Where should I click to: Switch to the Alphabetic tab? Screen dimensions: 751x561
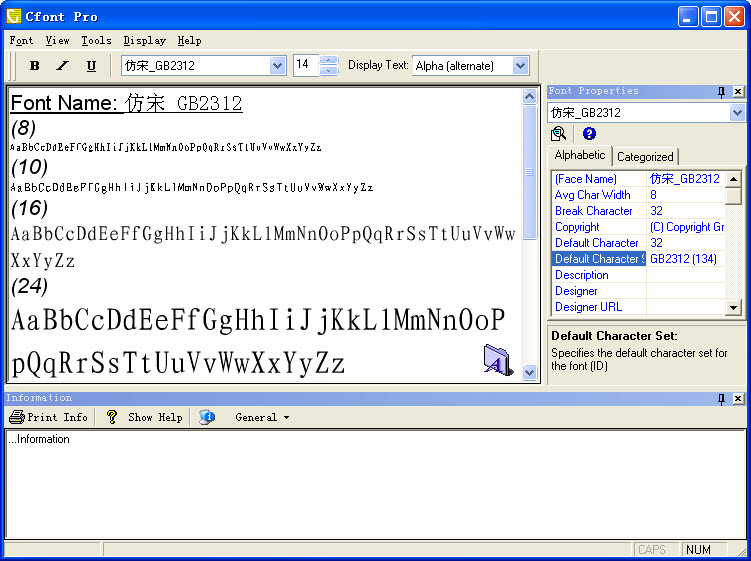580,155
